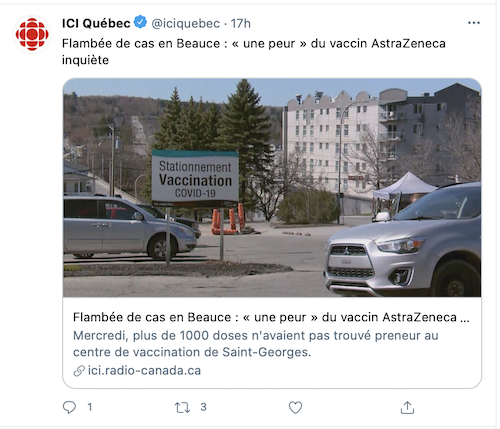Viewport: 500px width, 429px height.
Task: Open the ICI Québec account name
Action: click(x=96, y=23)
